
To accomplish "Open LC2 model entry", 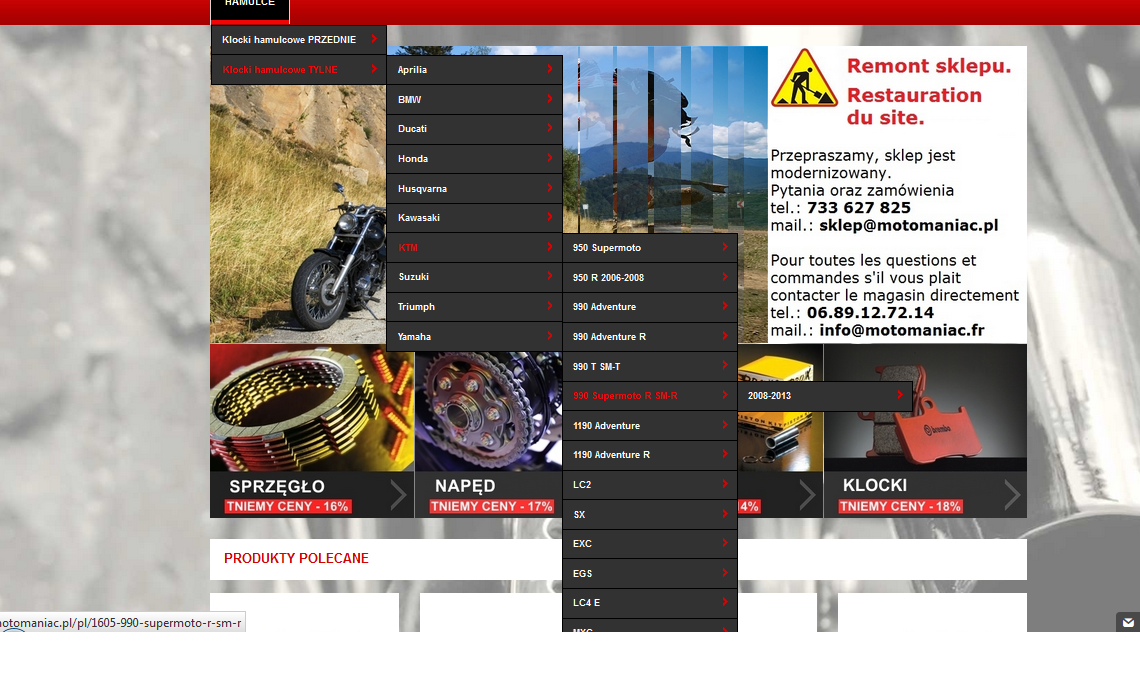I will [650, 484].
